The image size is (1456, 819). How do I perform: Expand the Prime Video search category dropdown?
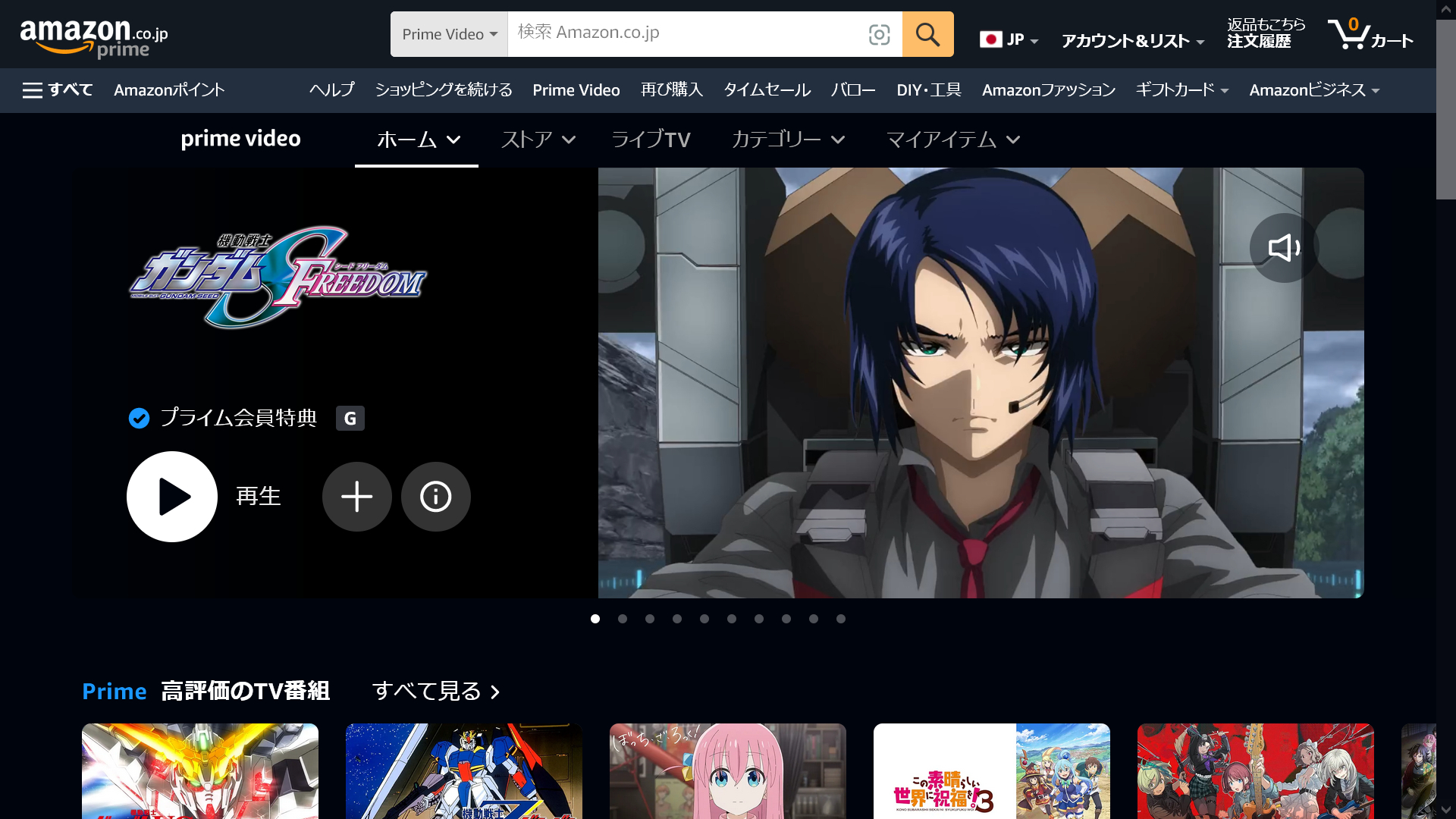(449, 34)
